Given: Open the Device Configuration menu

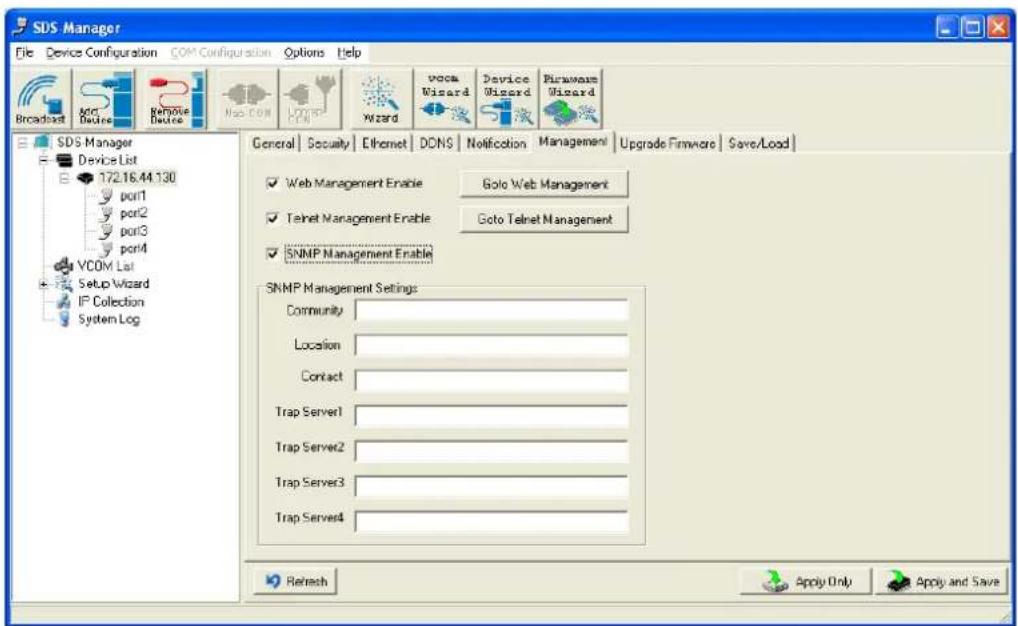Looking at the screenshot, I should point(101,53).
